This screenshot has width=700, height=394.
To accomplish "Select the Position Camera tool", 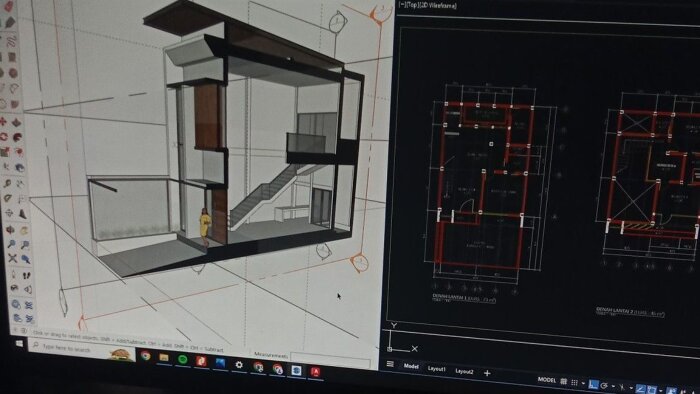I will pos(13,274).
